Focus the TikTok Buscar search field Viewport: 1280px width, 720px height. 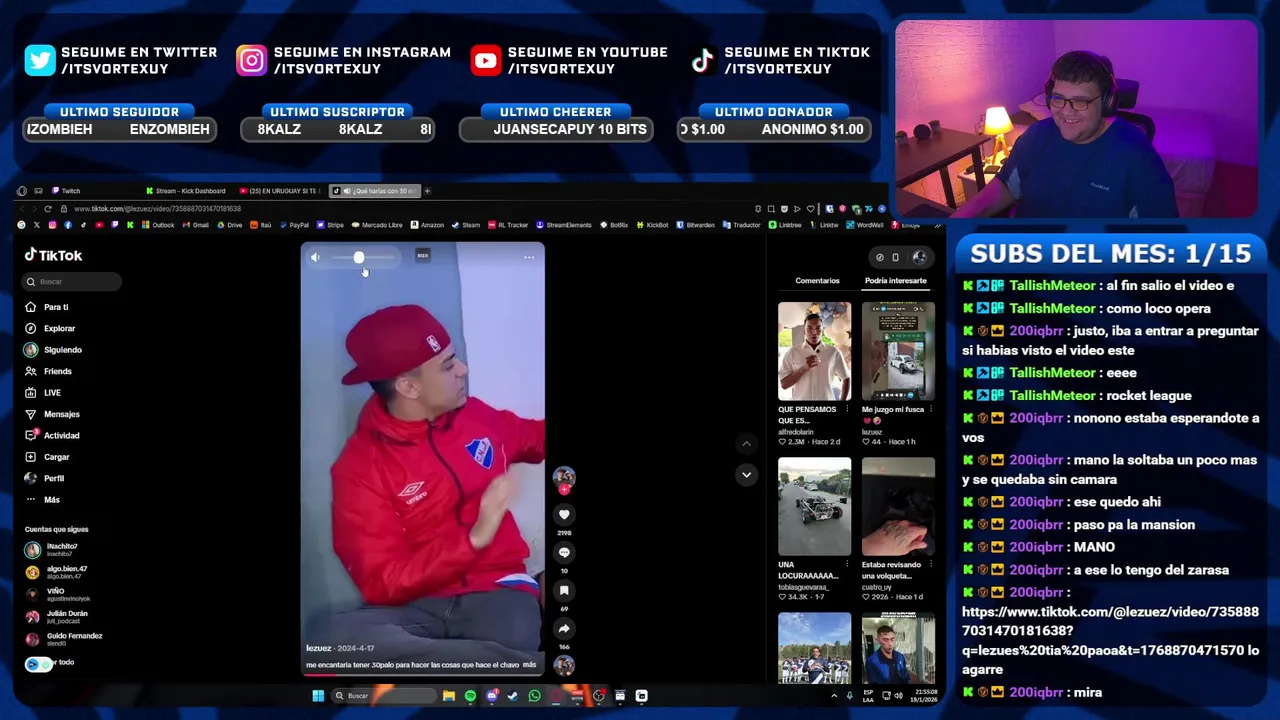[73, 282]
